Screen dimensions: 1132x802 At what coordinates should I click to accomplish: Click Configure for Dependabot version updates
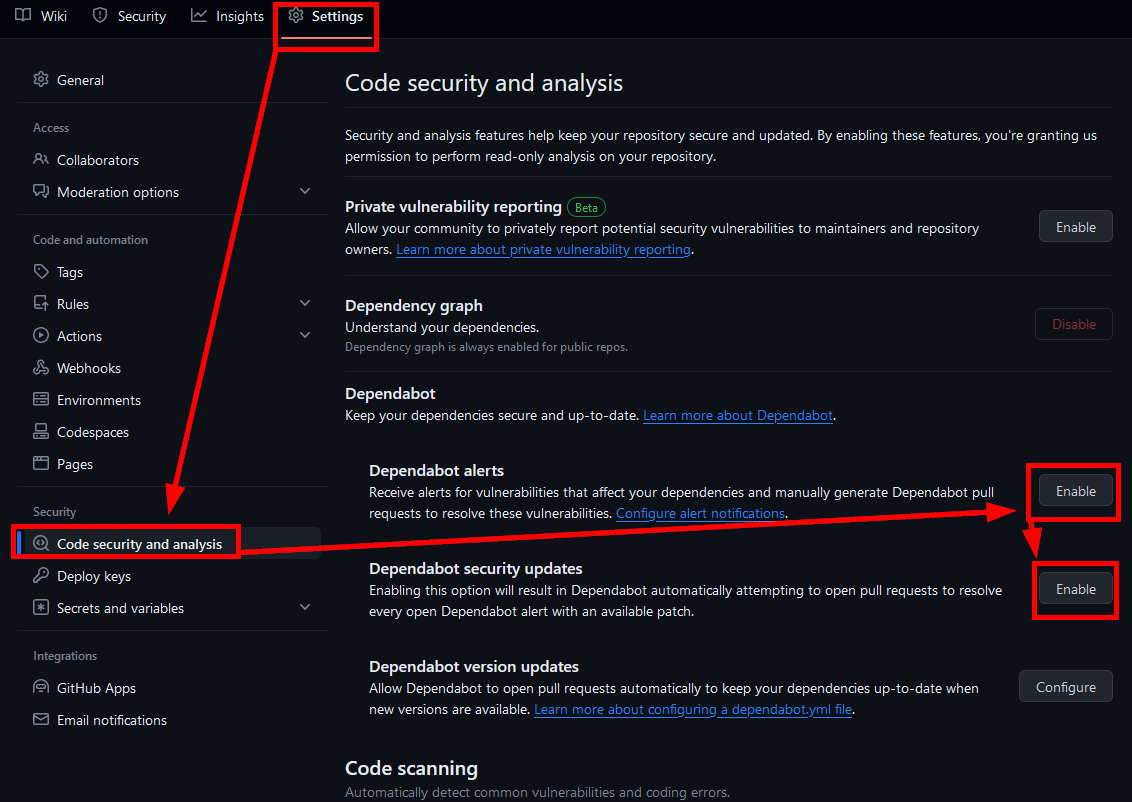(1065, 687)
